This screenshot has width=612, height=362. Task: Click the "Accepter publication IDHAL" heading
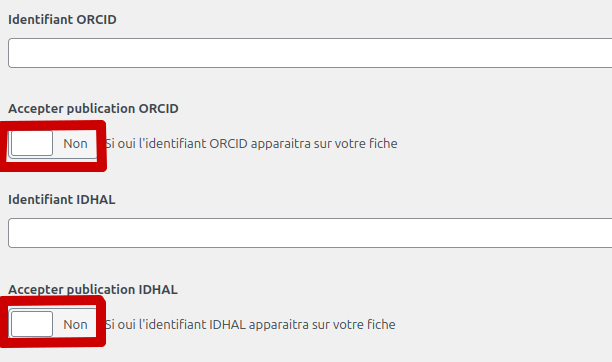93,290
